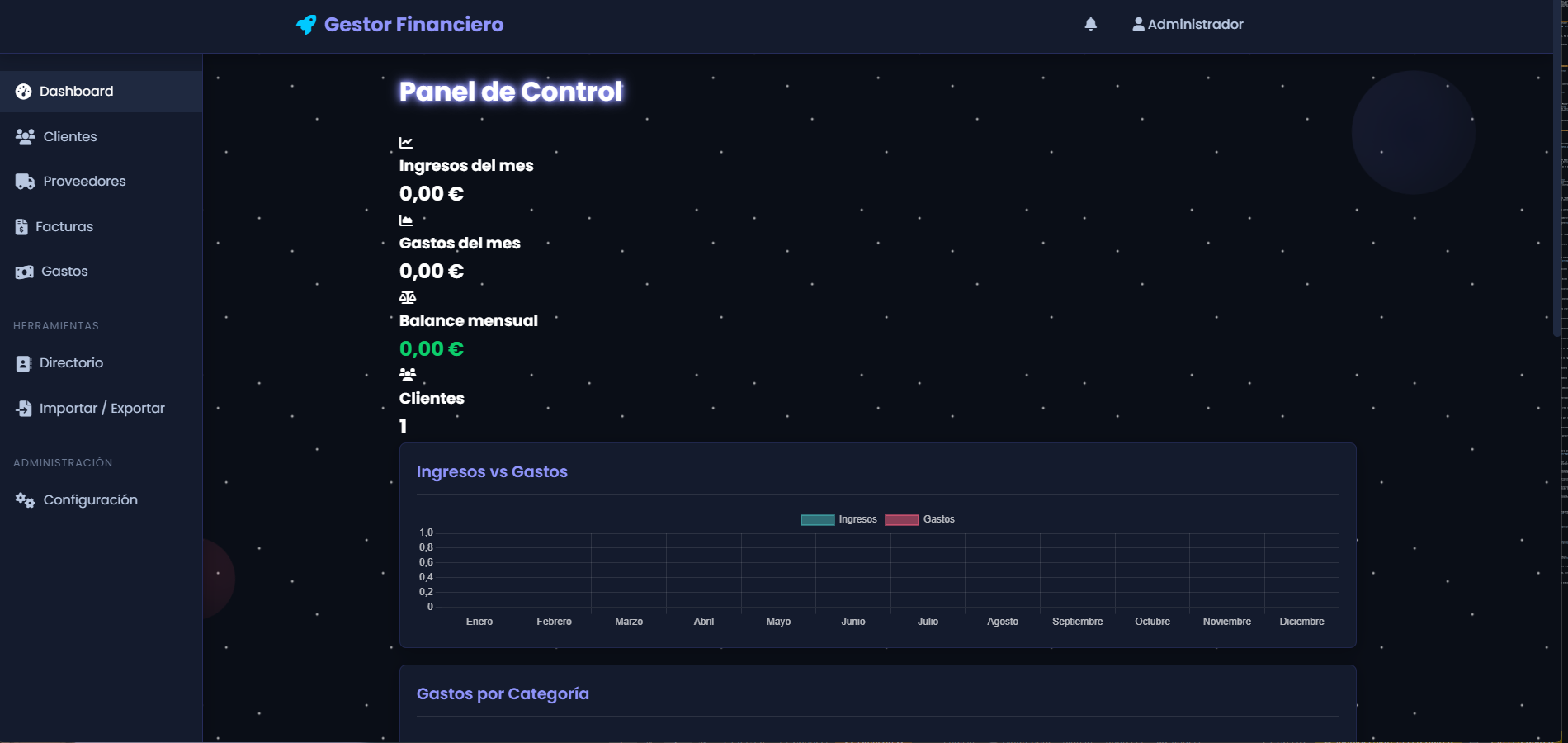The height and width of the screenshot is (743, 1568).
Task: Click the Importar / Exportar link
Action: (x=102, y=408)
